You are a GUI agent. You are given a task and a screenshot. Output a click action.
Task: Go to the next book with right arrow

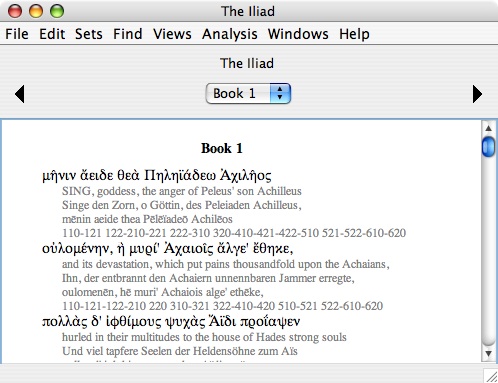point(477,94)
